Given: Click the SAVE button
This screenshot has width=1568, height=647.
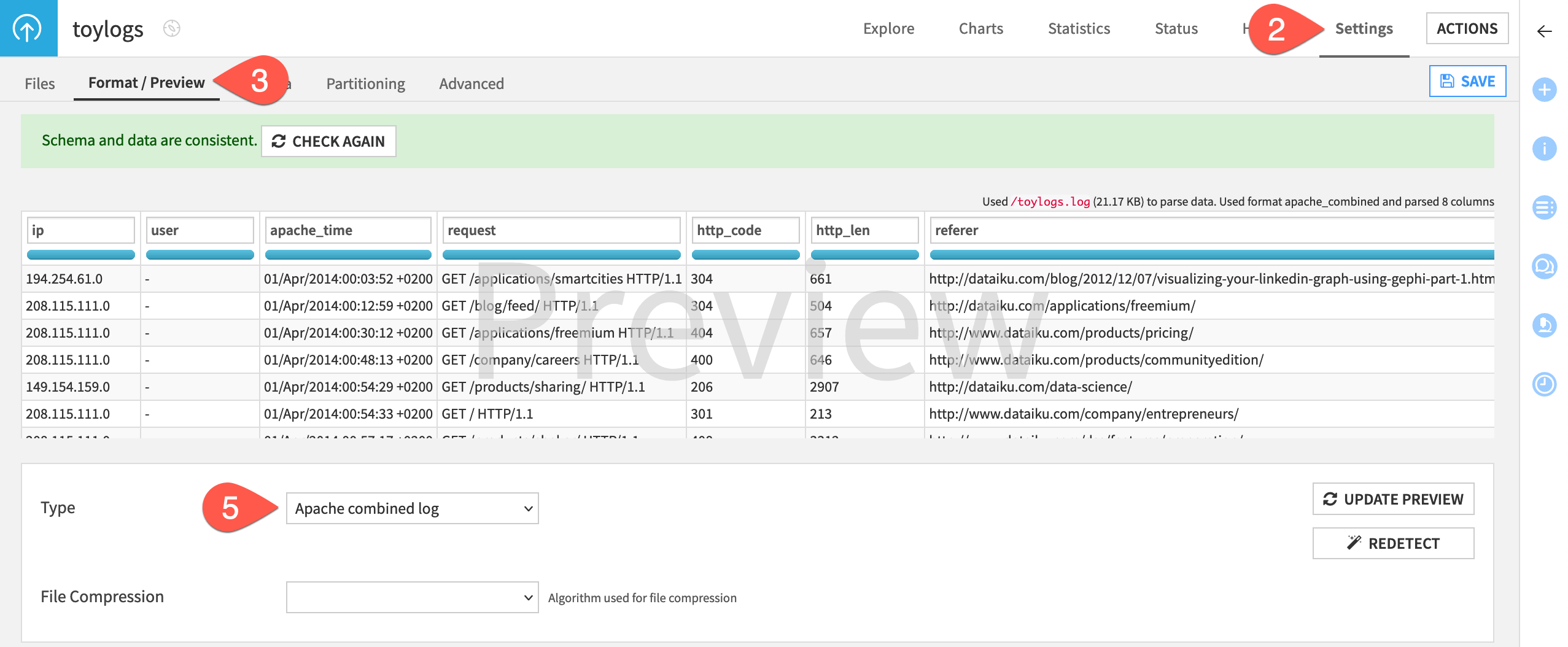Looking at the screenshot, I should click(x=1467, y=80).
